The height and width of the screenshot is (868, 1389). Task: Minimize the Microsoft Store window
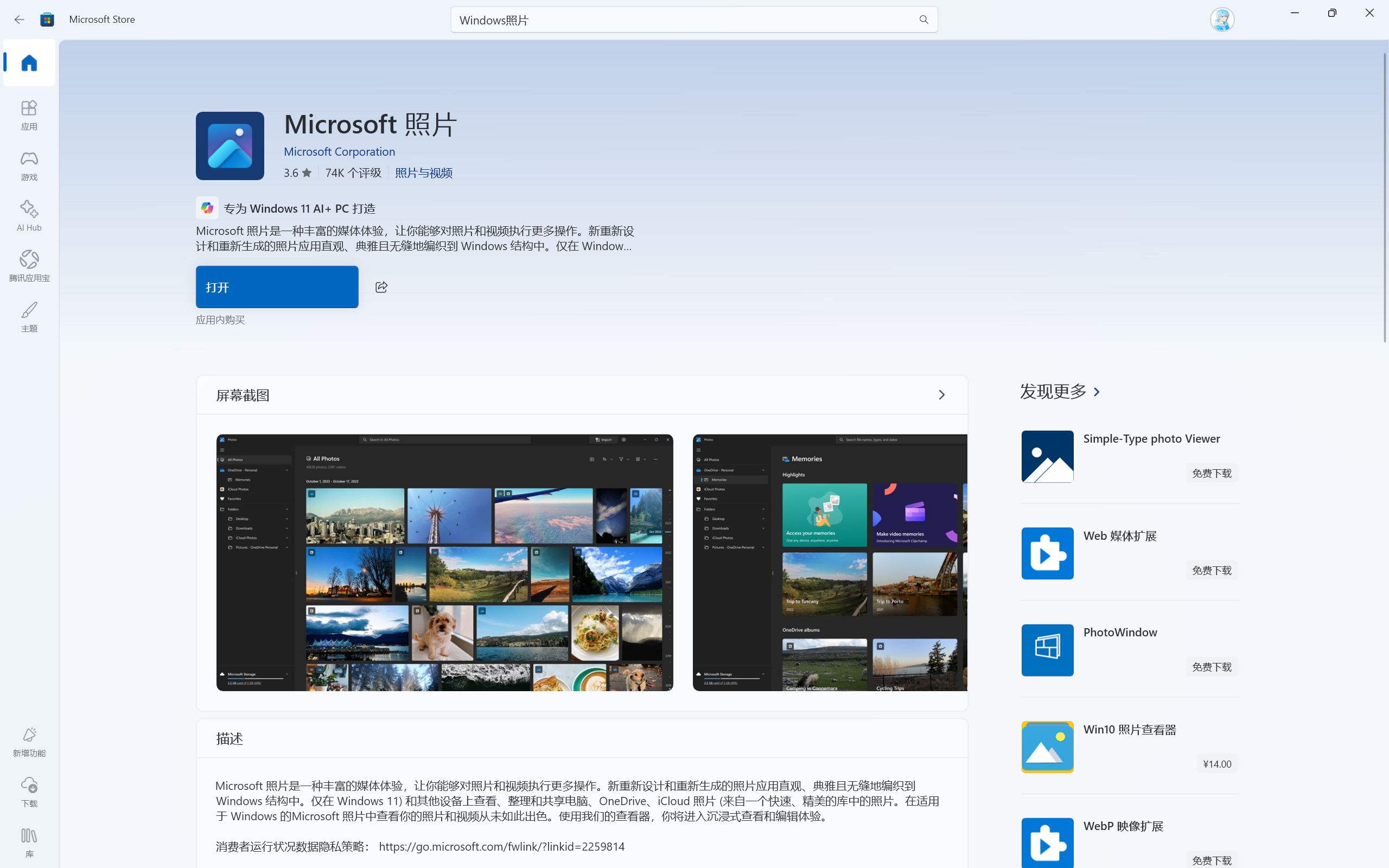1294,13
